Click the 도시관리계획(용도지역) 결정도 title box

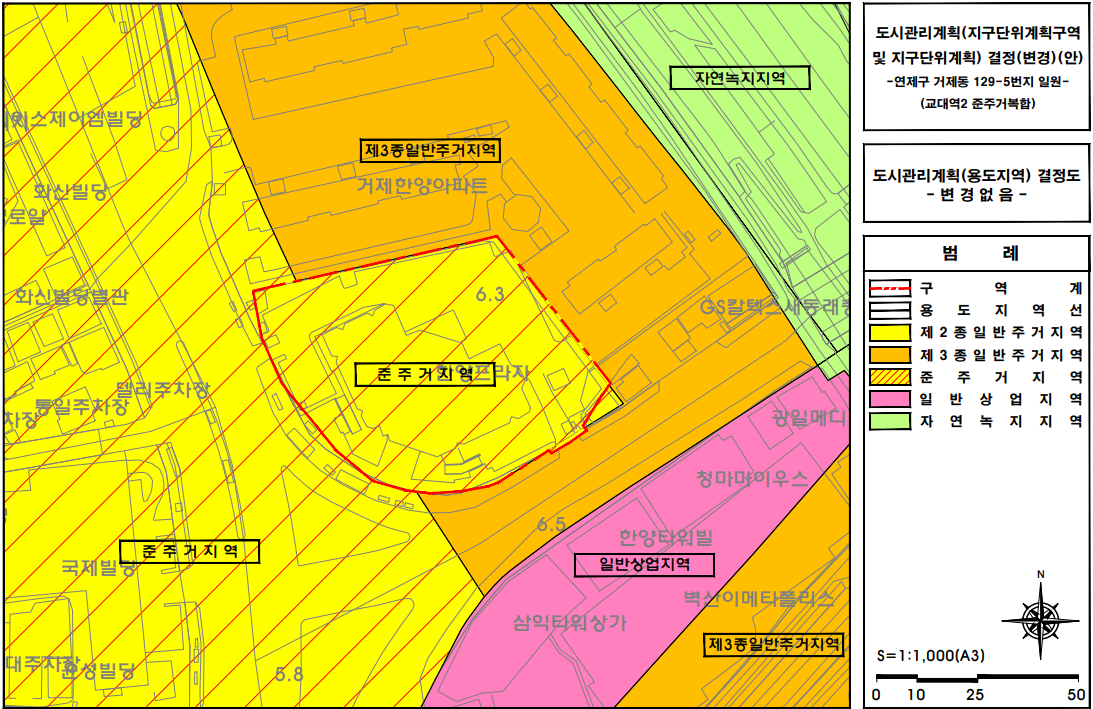point(975,184)
